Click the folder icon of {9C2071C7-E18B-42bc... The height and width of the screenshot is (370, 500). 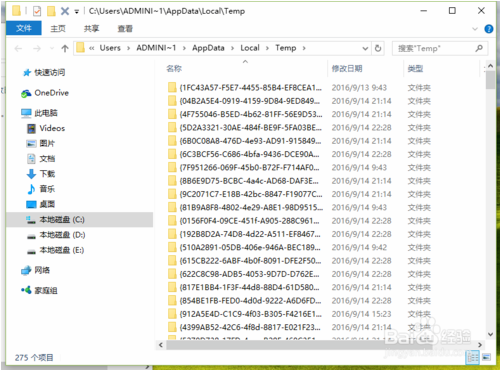point(172,194)
